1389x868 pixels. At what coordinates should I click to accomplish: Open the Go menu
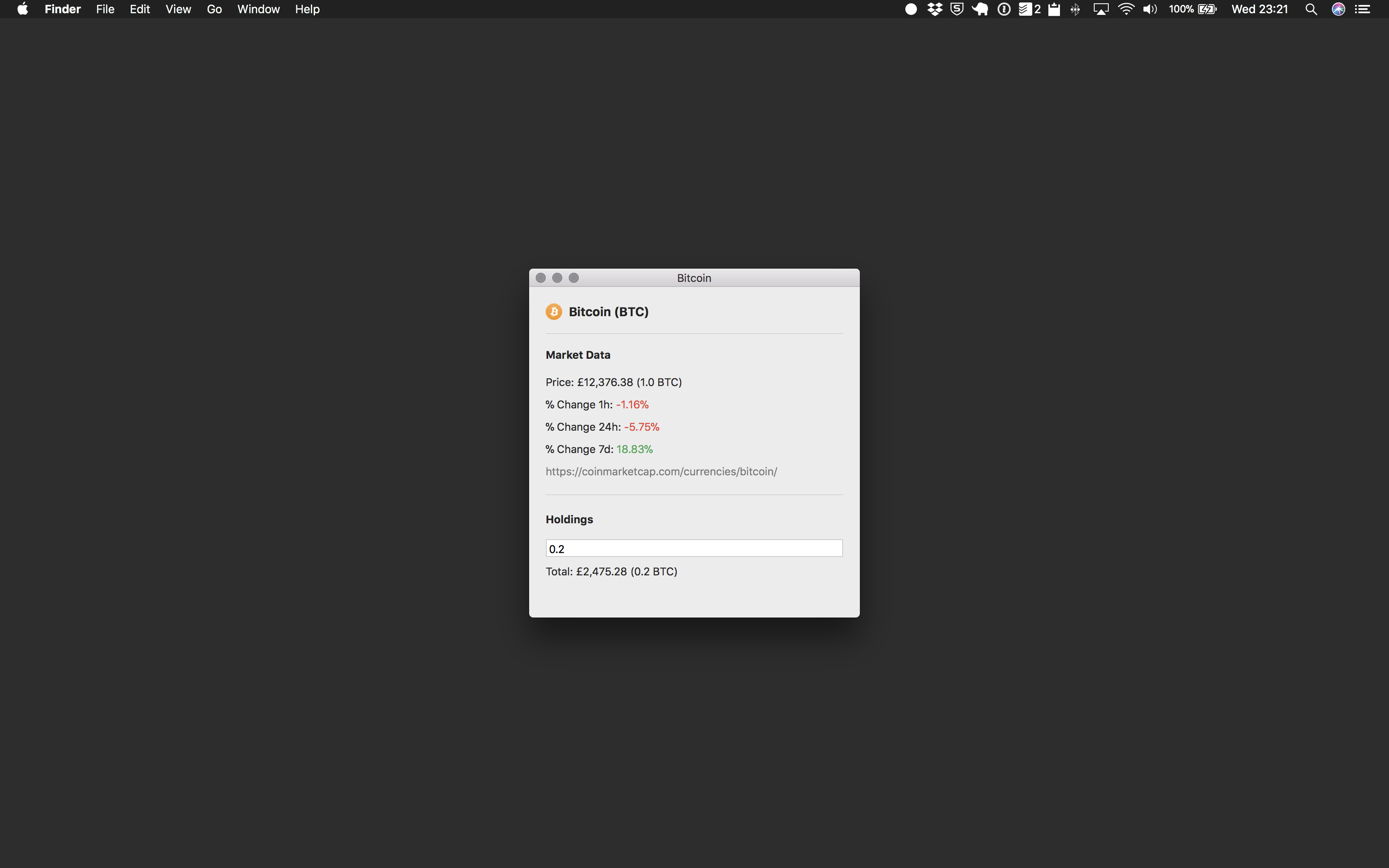(x=214, y=9)
